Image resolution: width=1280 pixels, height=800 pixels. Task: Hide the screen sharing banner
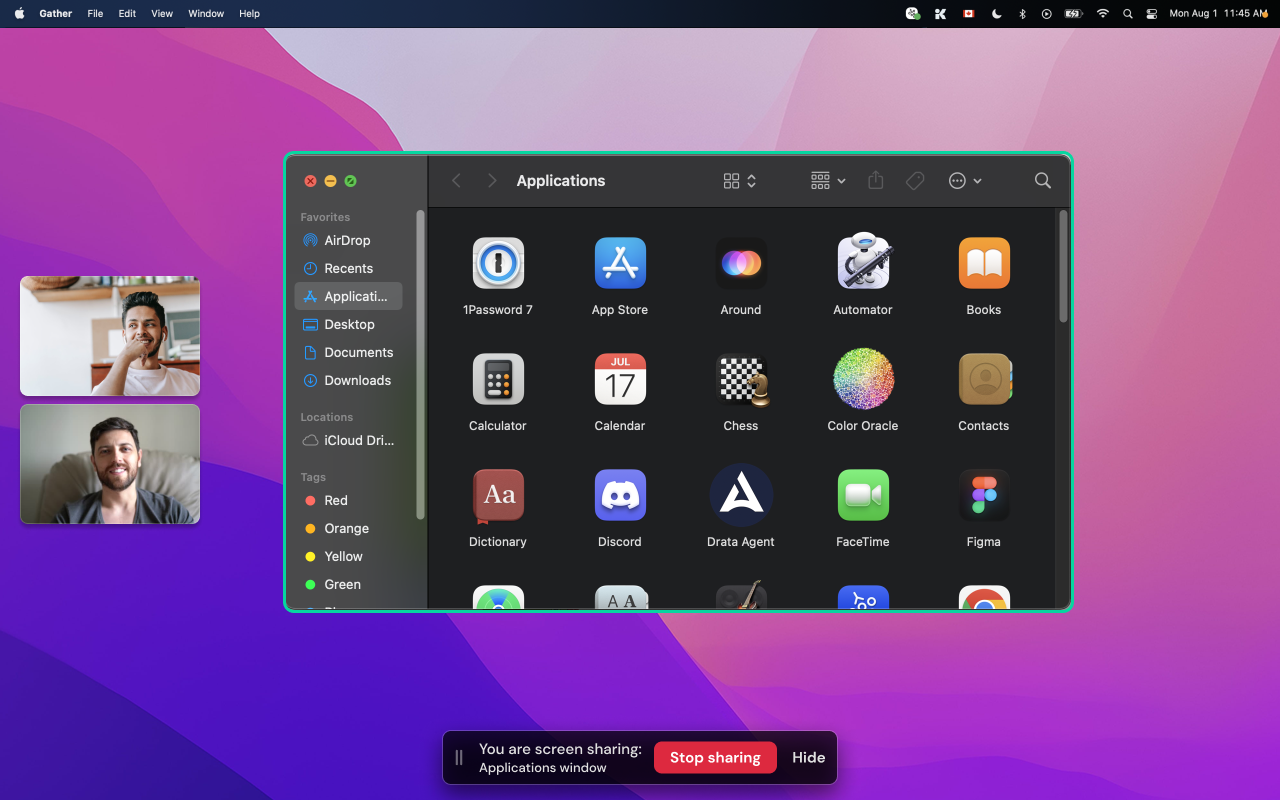[808, 757]
